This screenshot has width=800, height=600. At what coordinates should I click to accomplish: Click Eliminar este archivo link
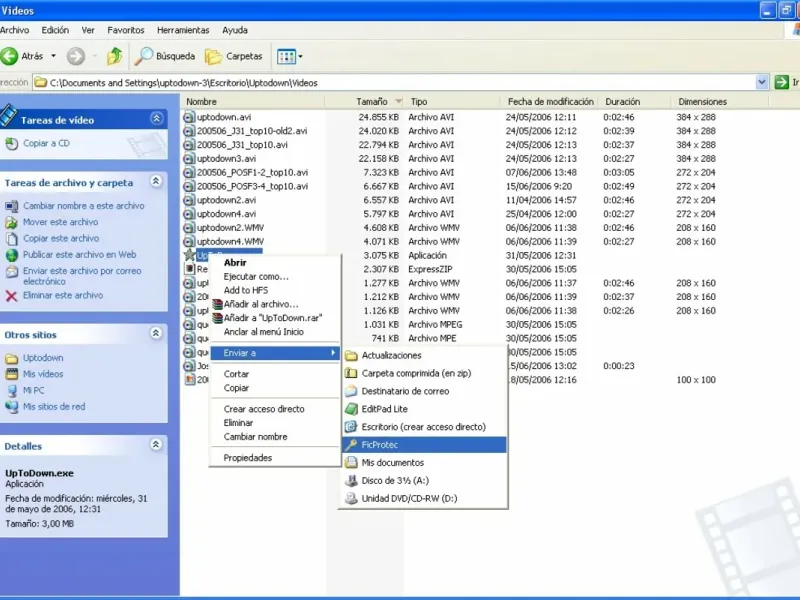62,296
